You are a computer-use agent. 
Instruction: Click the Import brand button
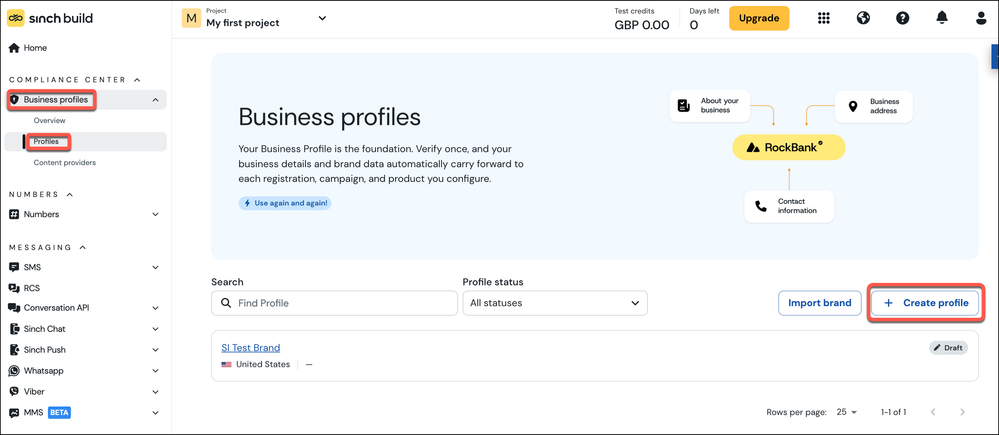(x=819, y=303)
